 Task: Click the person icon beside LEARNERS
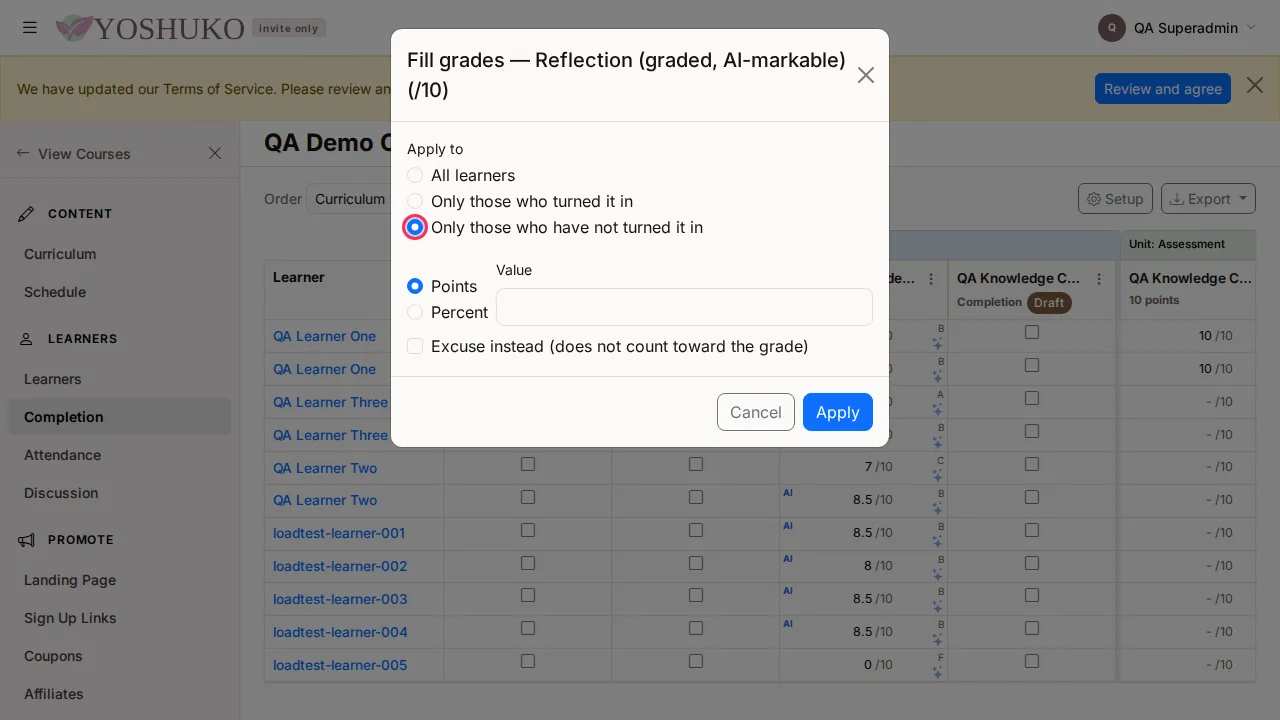(x=26, y=339)
